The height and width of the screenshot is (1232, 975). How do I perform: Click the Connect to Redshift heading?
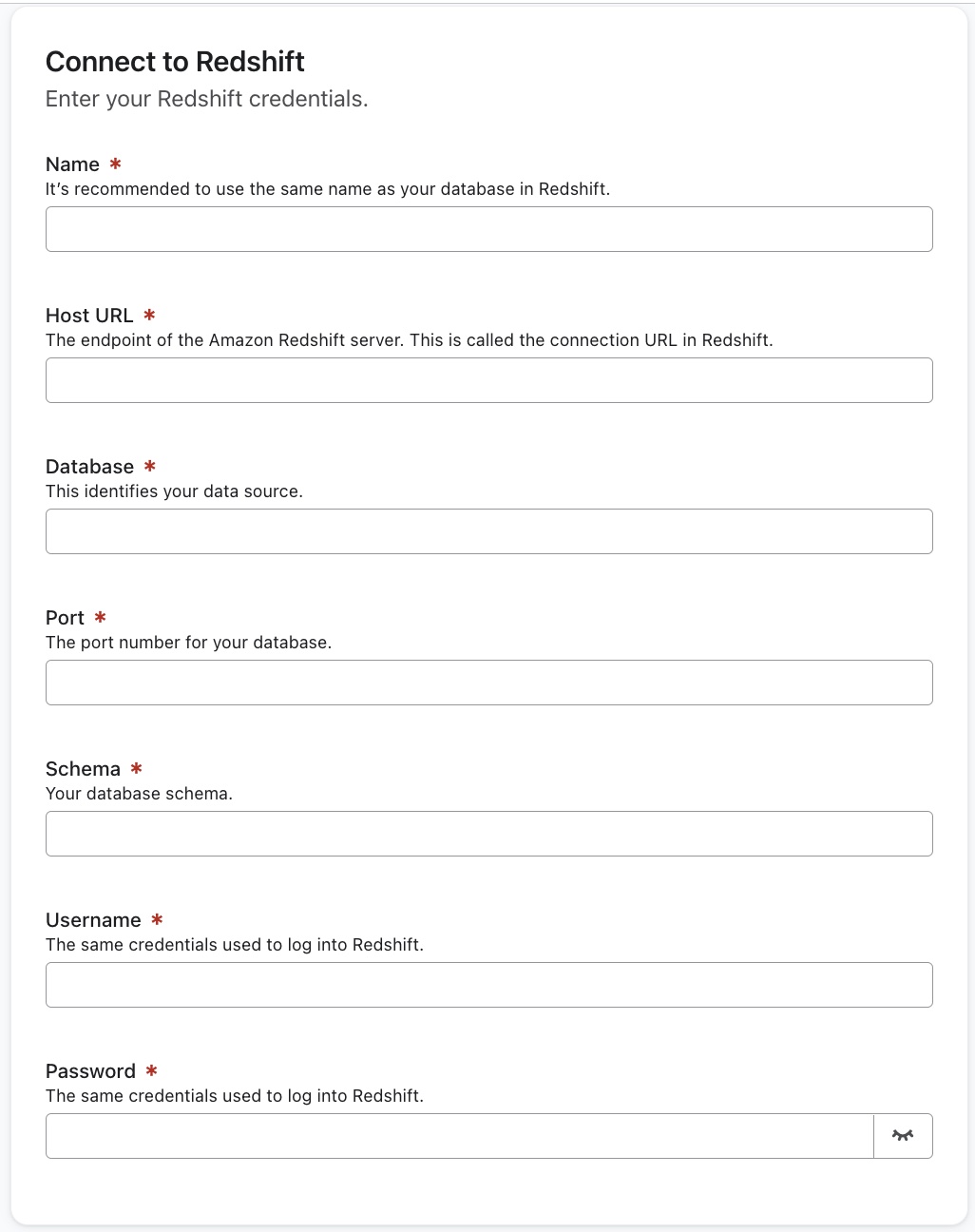pos(175,61)
